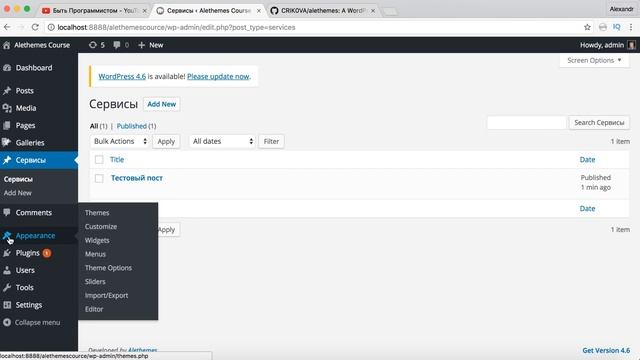Open the WordPress 4.6 link

(x=122, y=76)
